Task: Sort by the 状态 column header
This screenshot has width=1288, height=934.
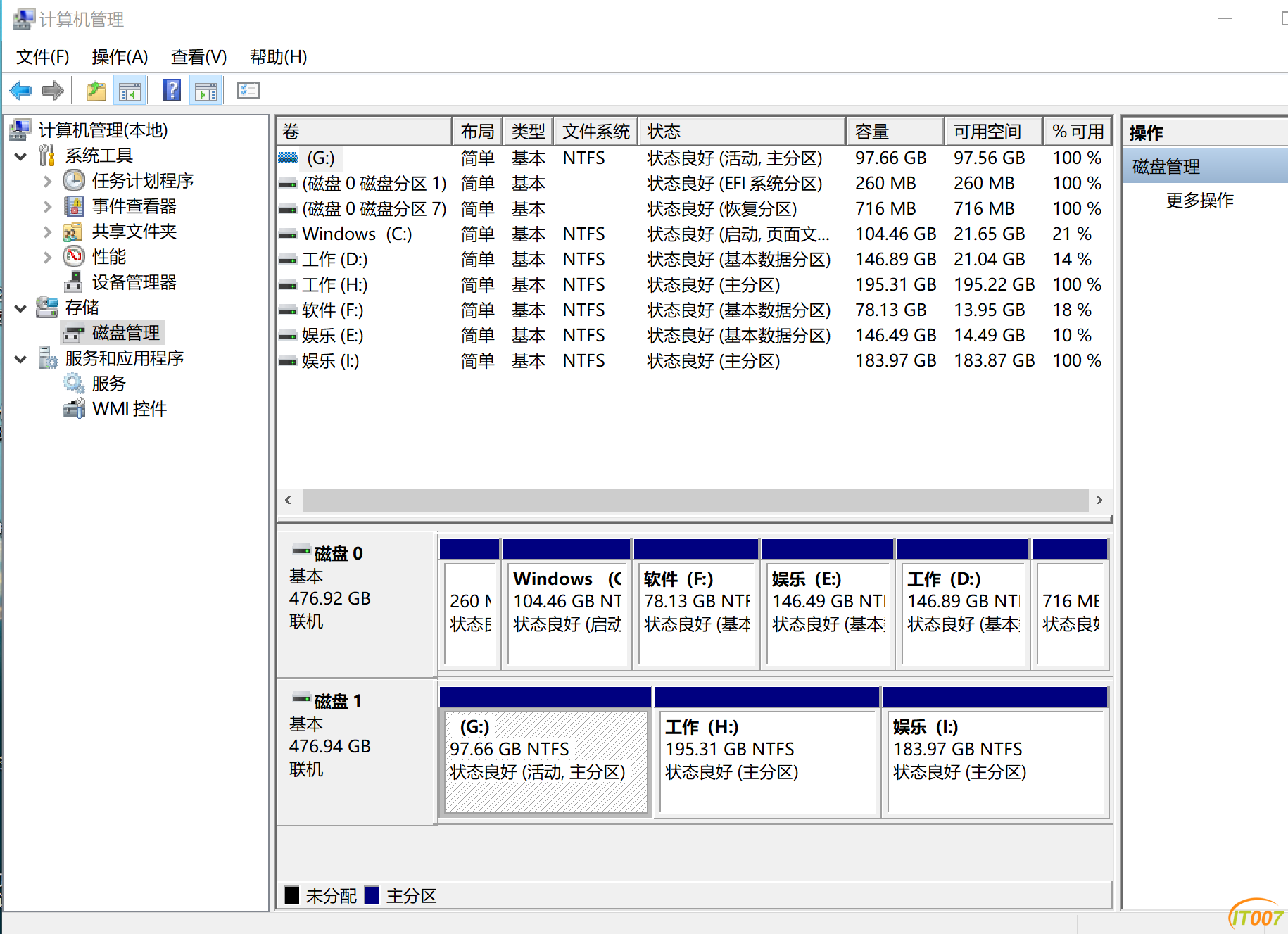Action: point(742,131)
